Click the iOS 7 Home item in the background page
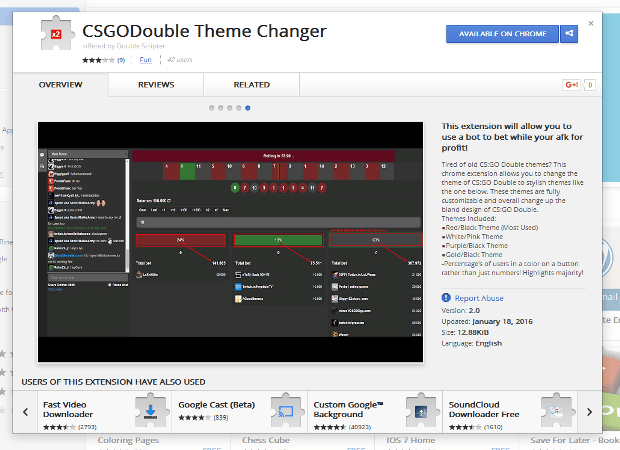The height and width of the screenshot is (450, 620). [410, 440]
